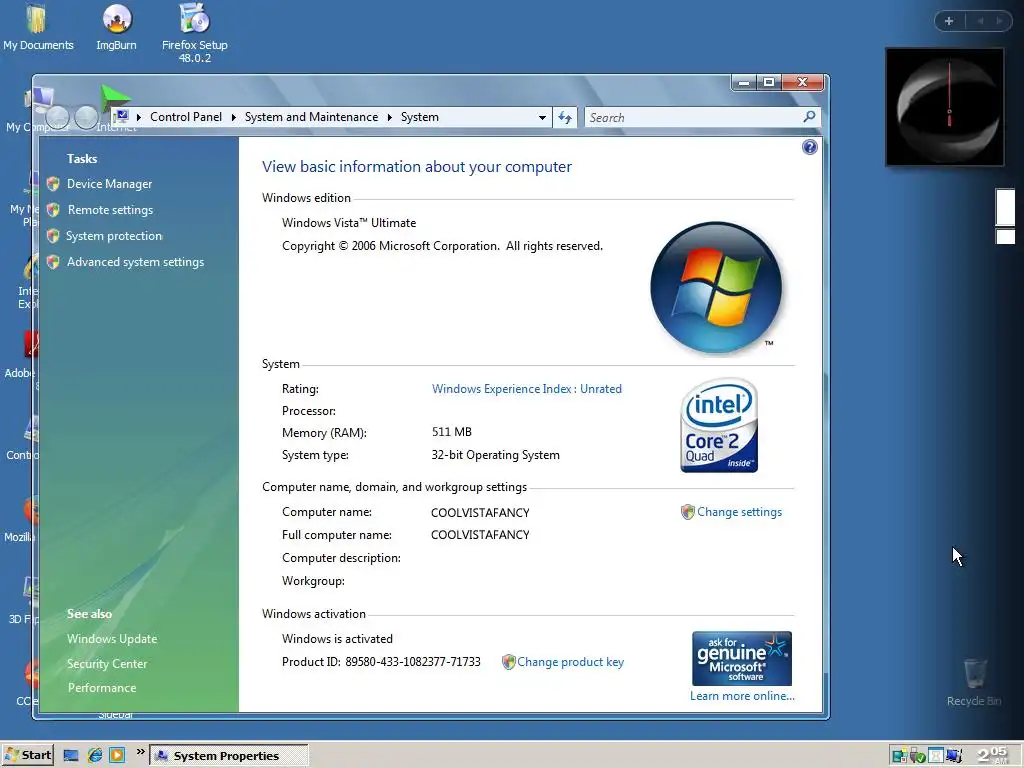Launch Windows Media Player from quick launch
The height and width of the screenshot is (768, 1024).
tap(117, 756)
